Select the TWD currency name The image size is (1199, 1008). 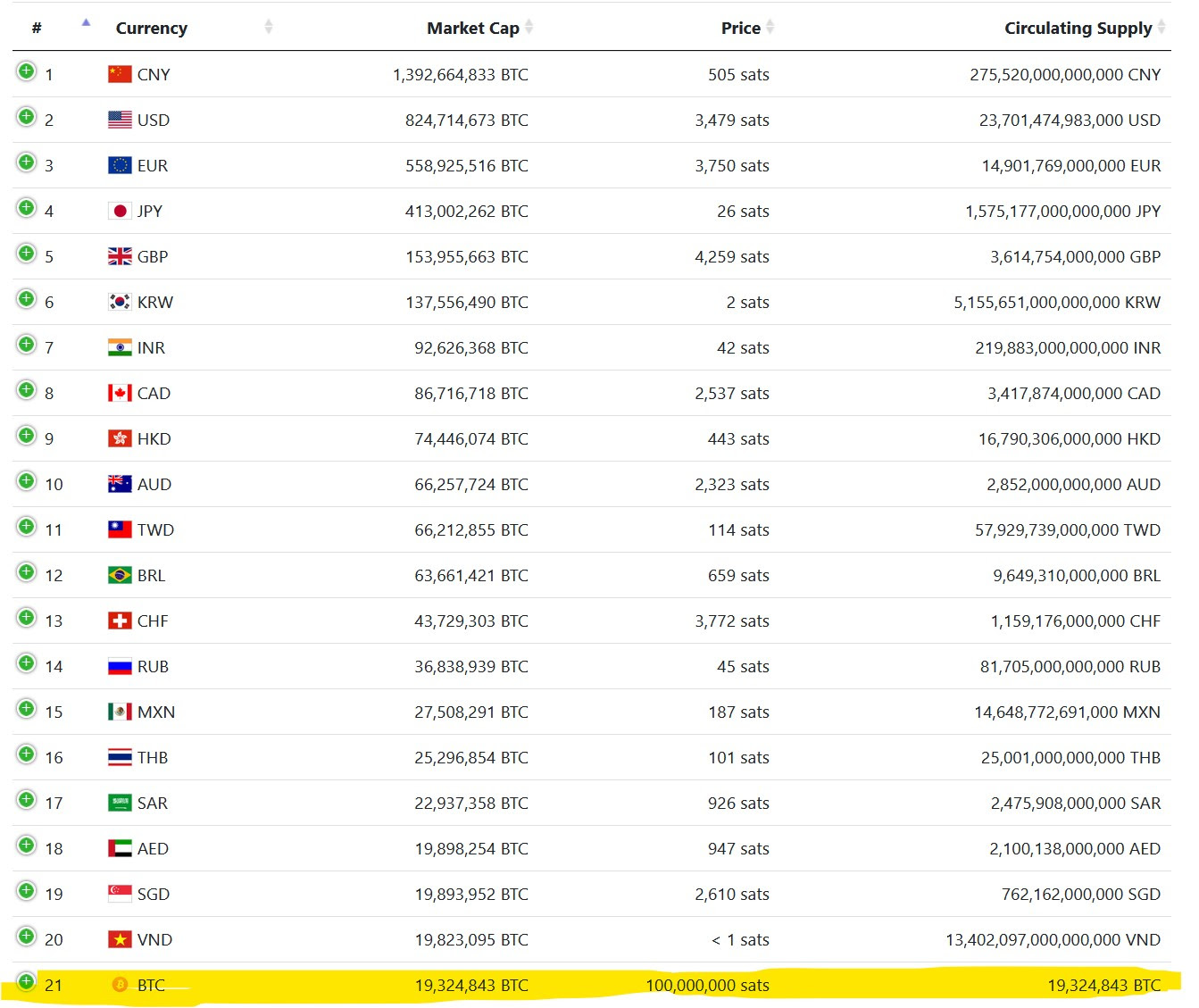155,529
